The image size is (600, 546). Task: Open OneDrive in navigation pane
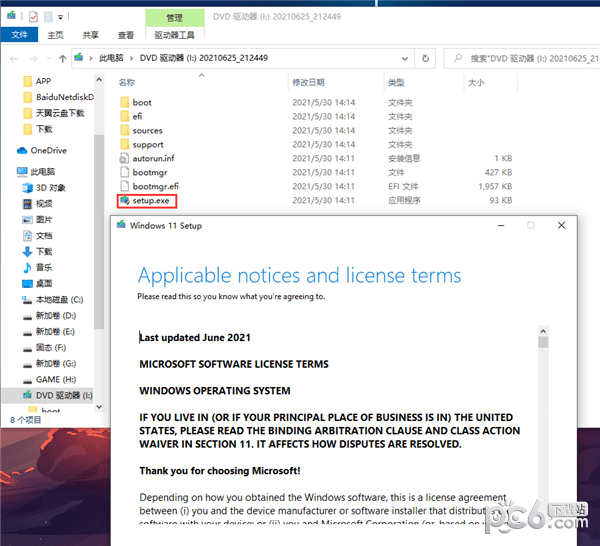pyautogui.click(x=42, y=150)
